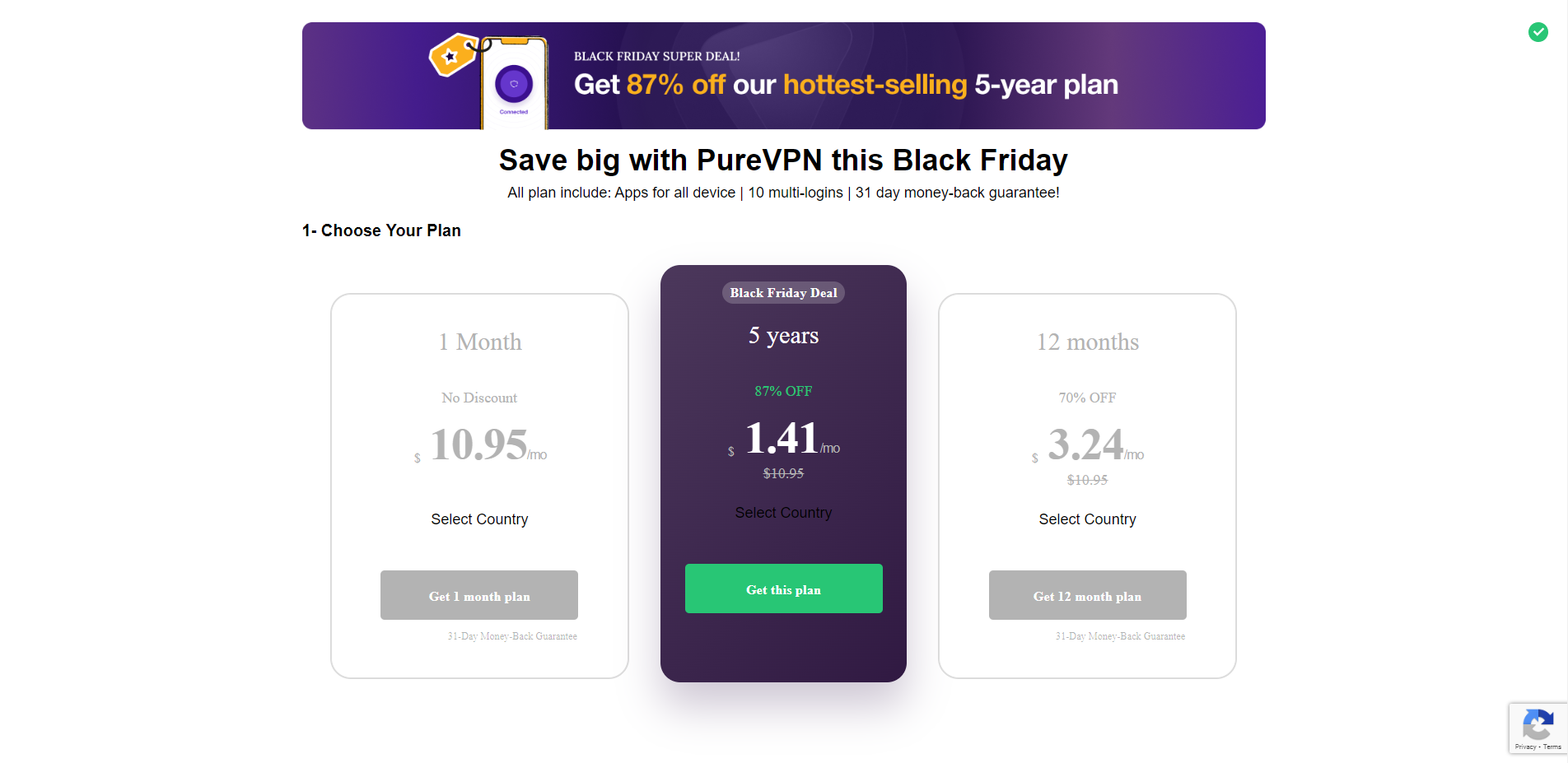
Task: Click the Get 1 month plan button
Action: pyautogui.click(x=478, y=595)
